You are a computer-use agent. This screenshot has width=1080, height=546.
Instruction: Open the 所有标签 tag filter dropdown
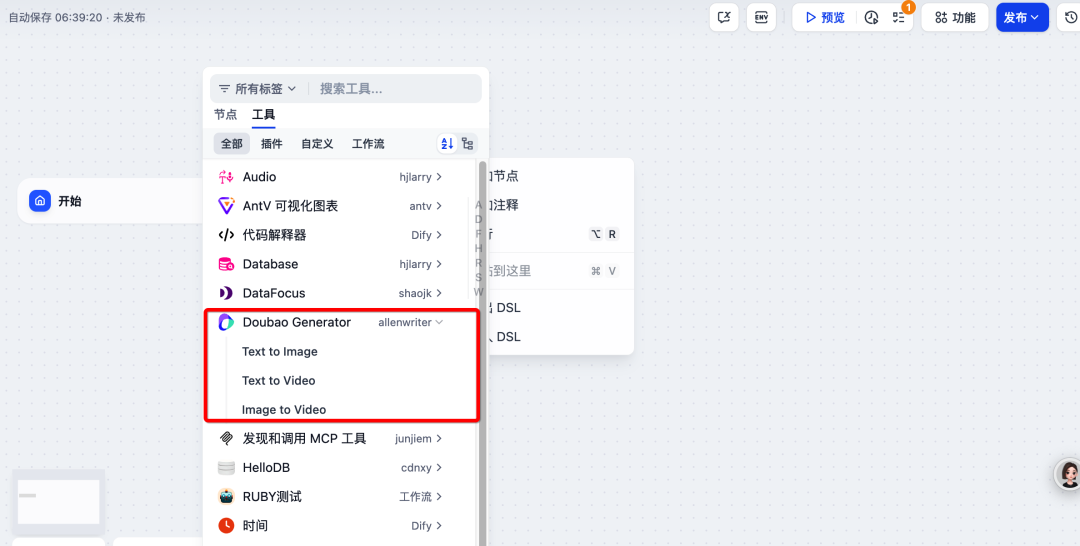pyautogui.click(x=257, y=89)
